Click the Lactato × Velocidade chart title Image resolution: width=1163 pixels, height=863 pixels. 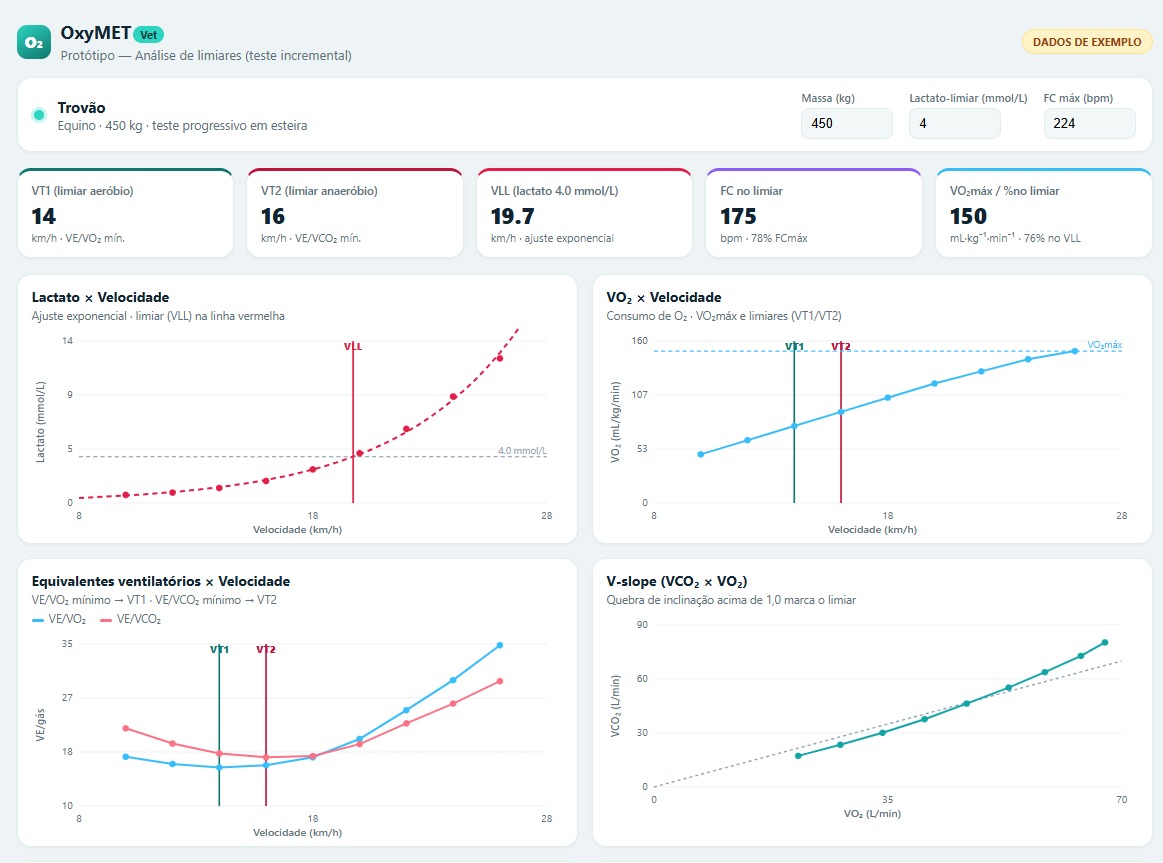pyautogui.click(x=100, y=297)
